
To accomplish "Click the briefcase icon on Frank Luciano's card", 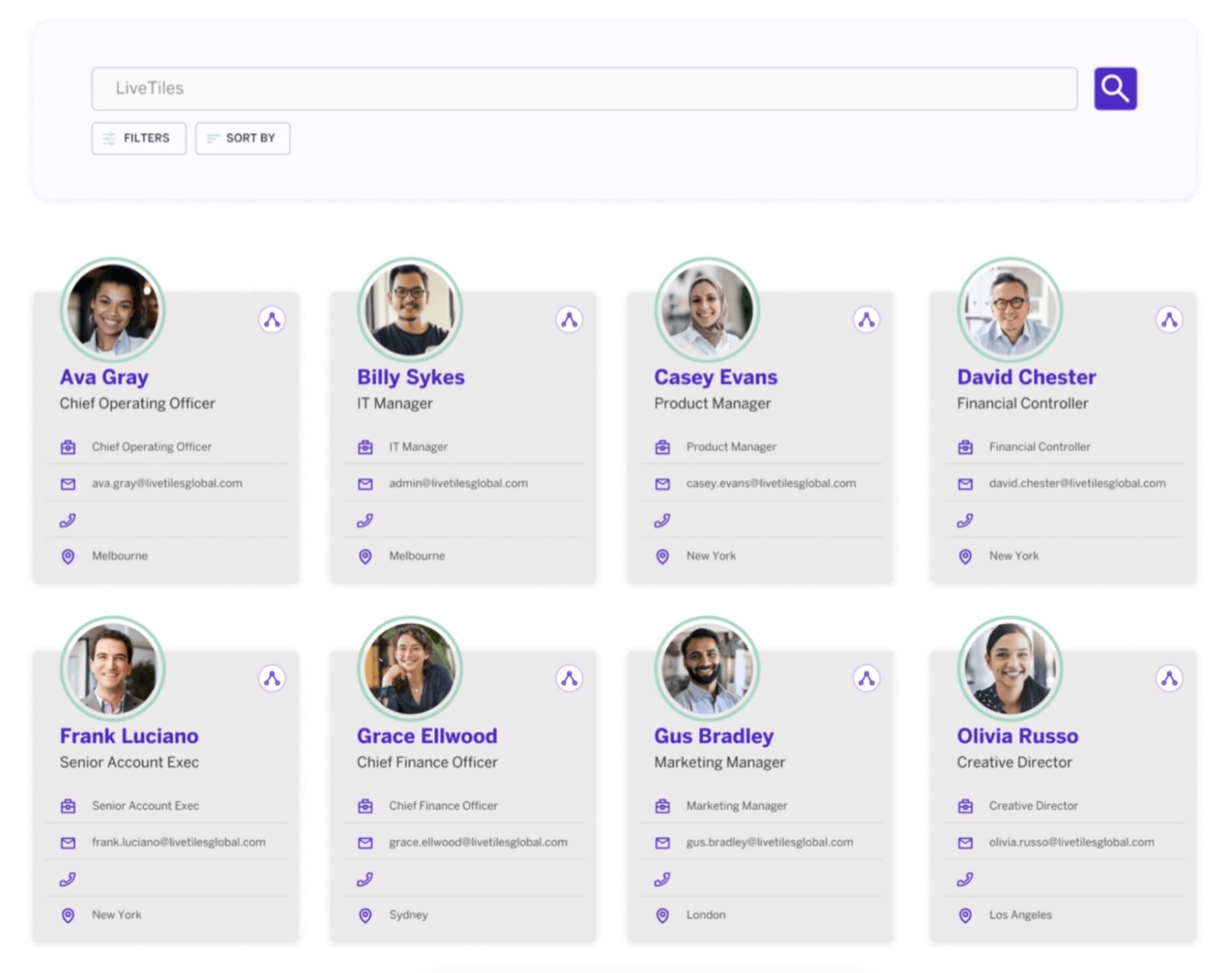I will click(68, 807).
